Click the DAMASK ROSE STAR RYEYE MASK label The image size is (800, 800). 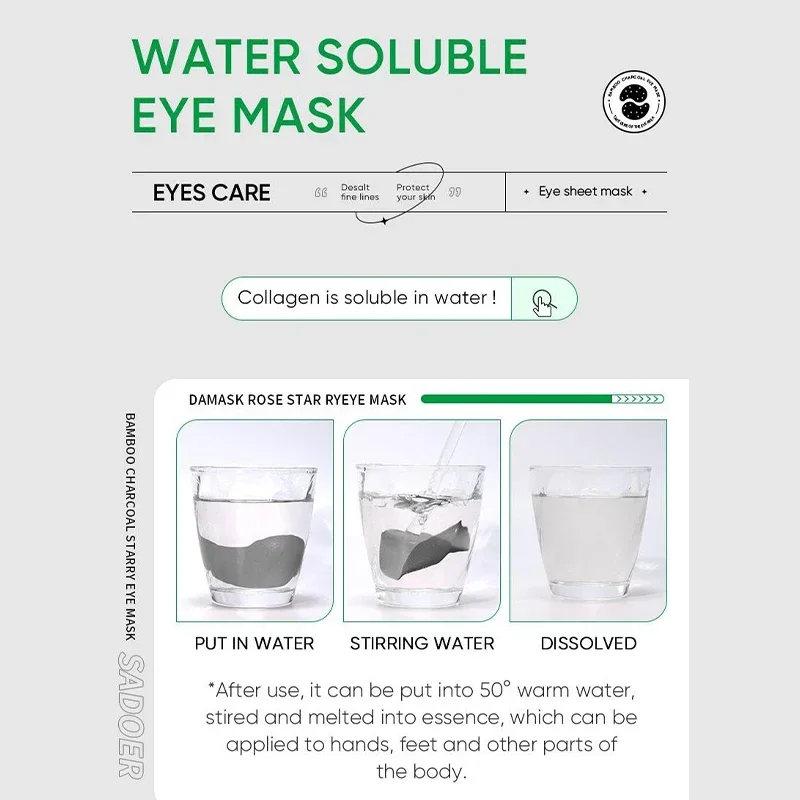tap(297, 399)
